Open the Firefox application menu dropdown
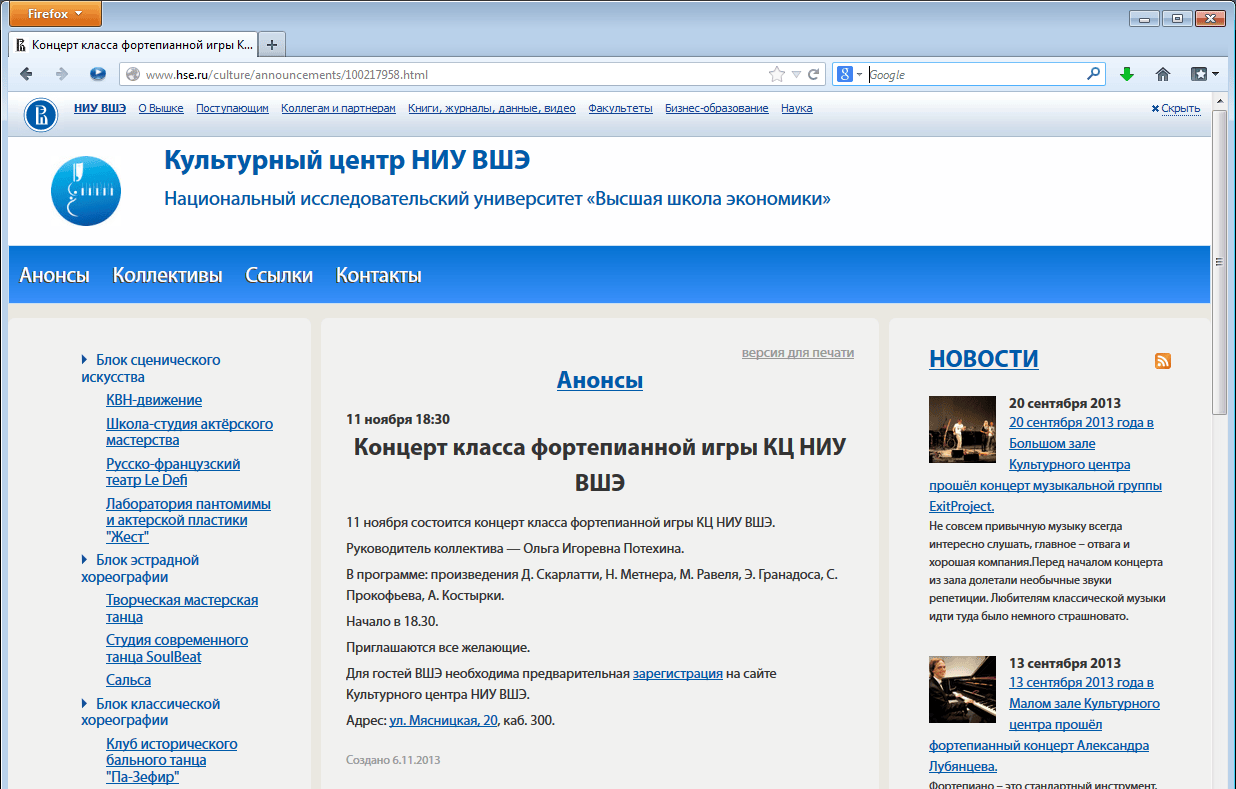The height and width of the screenshot is (789, 1236). (x=51, y=14)
